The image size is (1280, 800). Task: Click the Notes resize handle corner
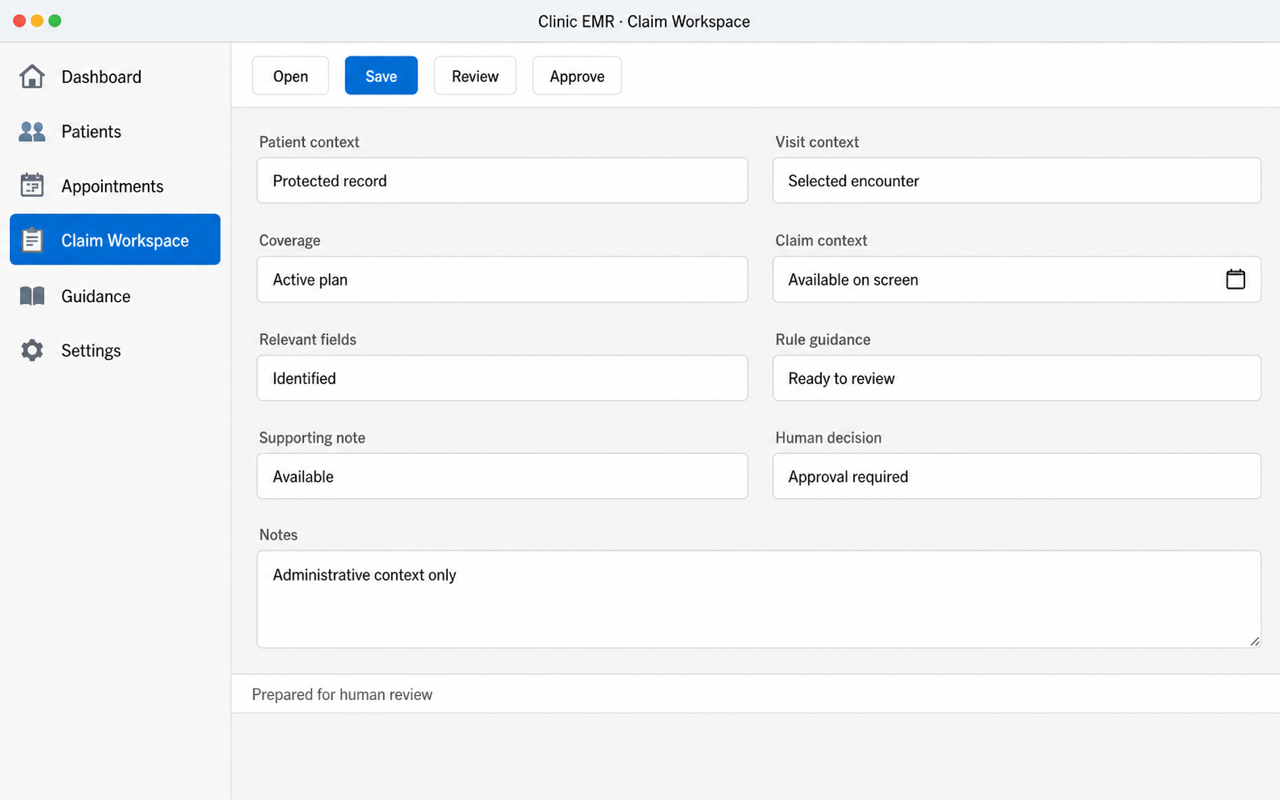coord(1254,641)
